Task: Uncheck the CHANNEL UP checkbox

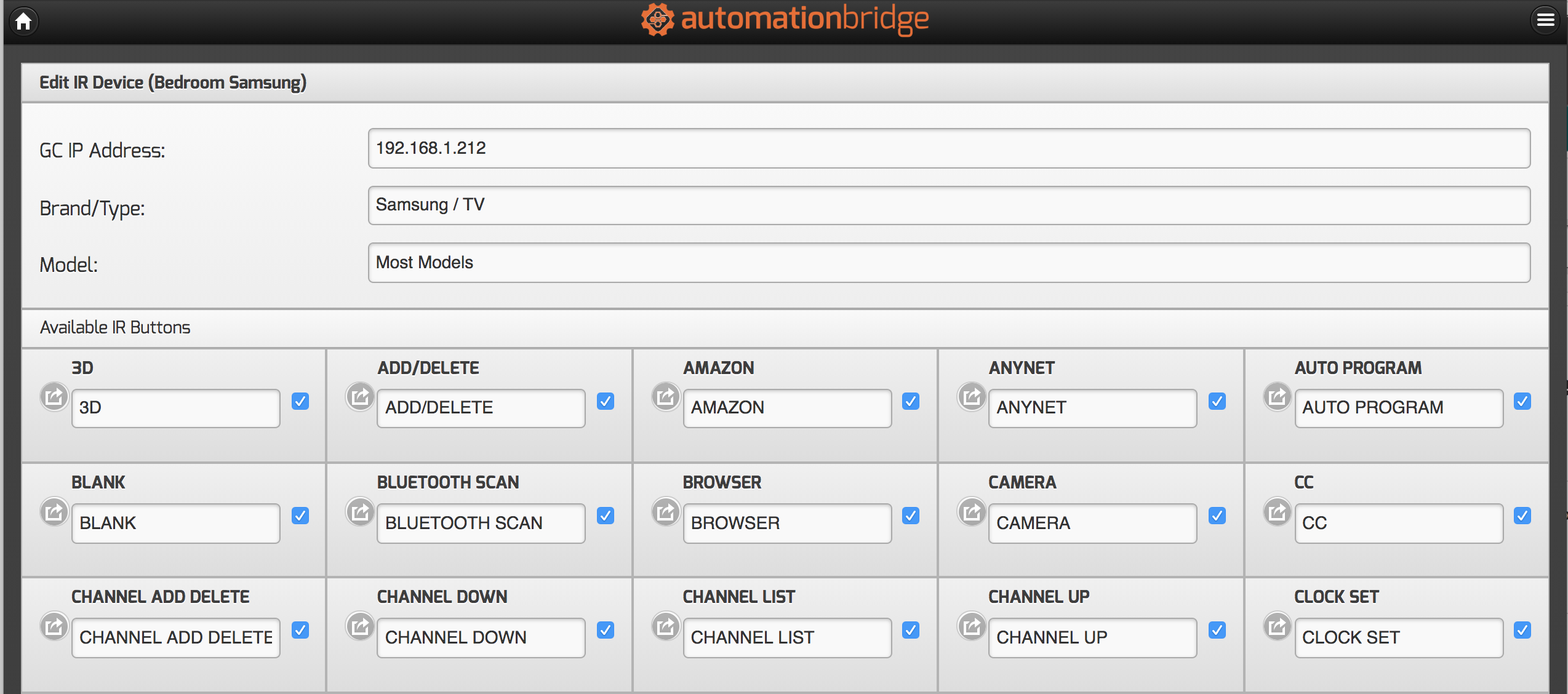Action: coord(1217,630)
